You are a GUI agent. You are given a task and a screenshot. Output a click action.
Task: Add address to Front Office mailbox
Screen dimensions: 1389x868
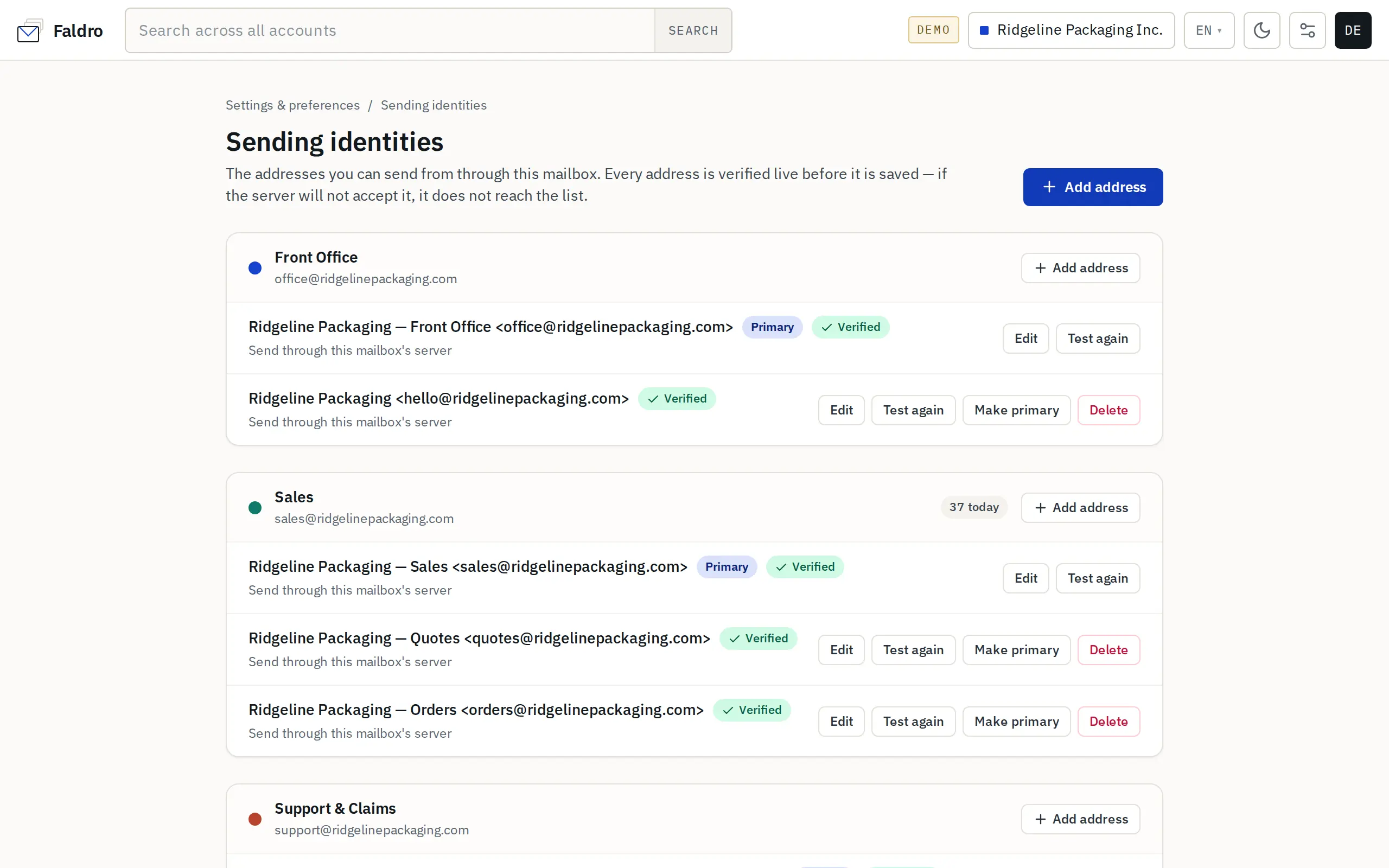(x=1080, y=268)
